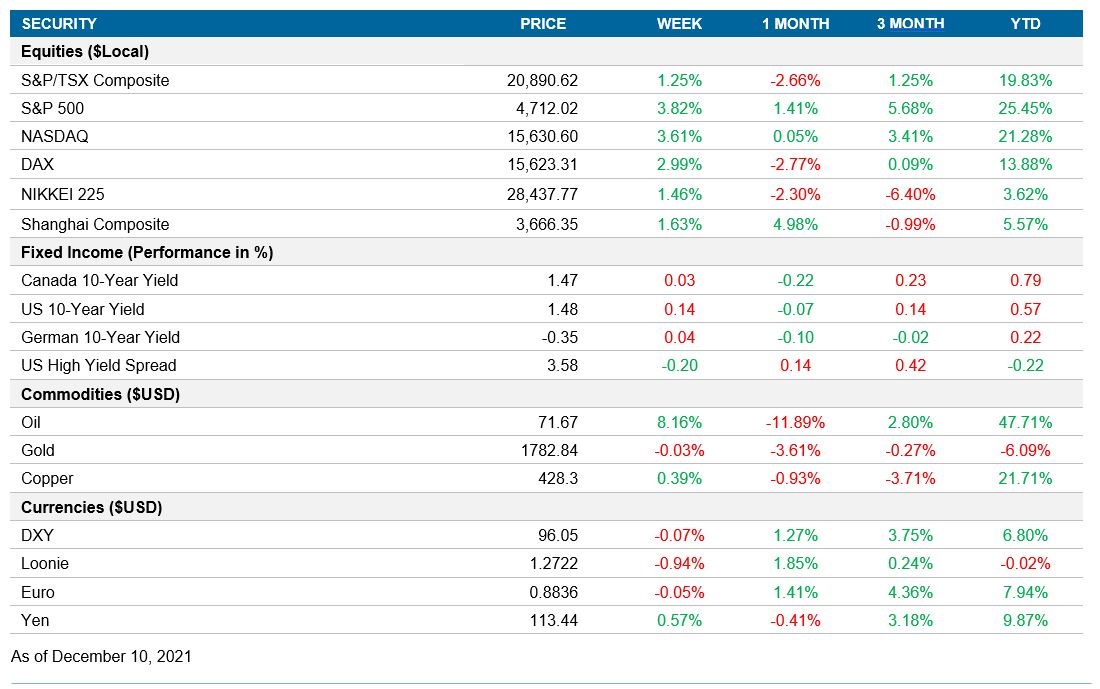Image resolution: width=1100 pixels, height=689 pixels.
Task: Select the Yen row label
Action: 35,620
